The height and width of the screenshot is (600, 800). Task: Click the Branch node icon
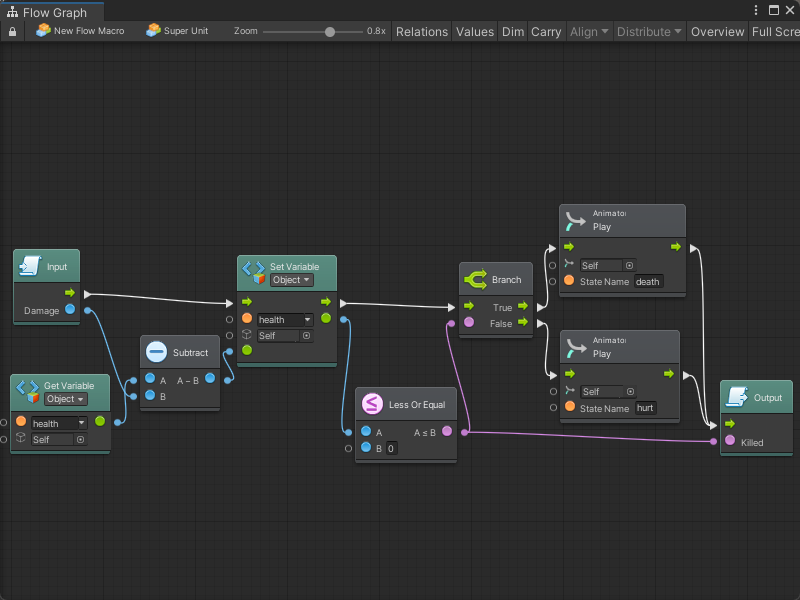coord(475,280)
